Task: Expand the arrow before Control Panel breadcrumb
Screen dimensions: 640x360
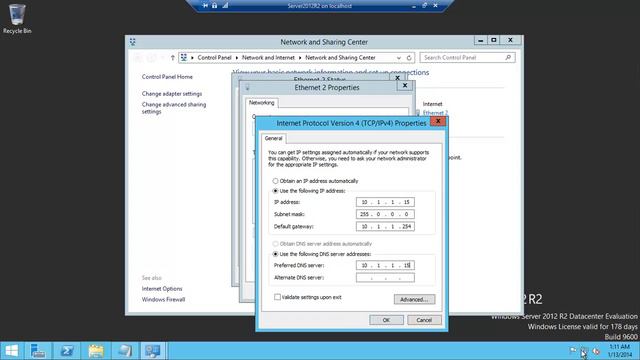Action: [x=192, y=58]
